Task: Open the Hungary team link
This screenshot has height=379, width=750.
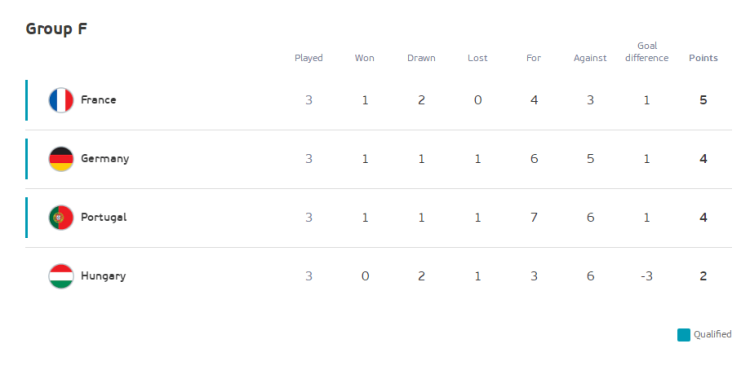Action: 103,276
